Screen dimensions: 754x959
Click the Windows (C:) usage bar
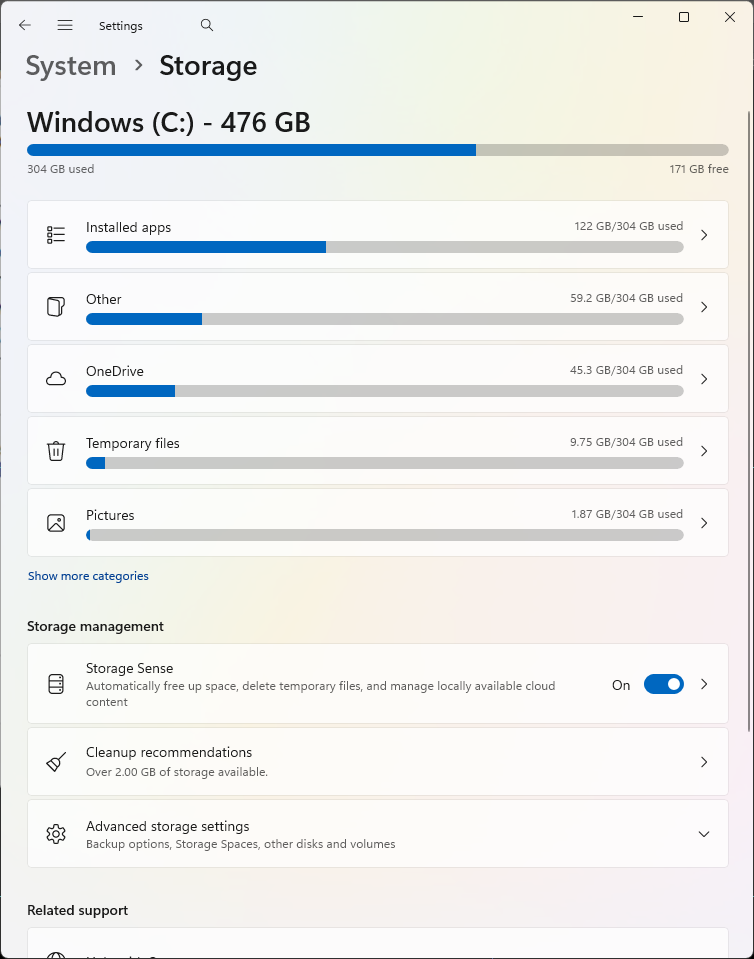[377, 150]
